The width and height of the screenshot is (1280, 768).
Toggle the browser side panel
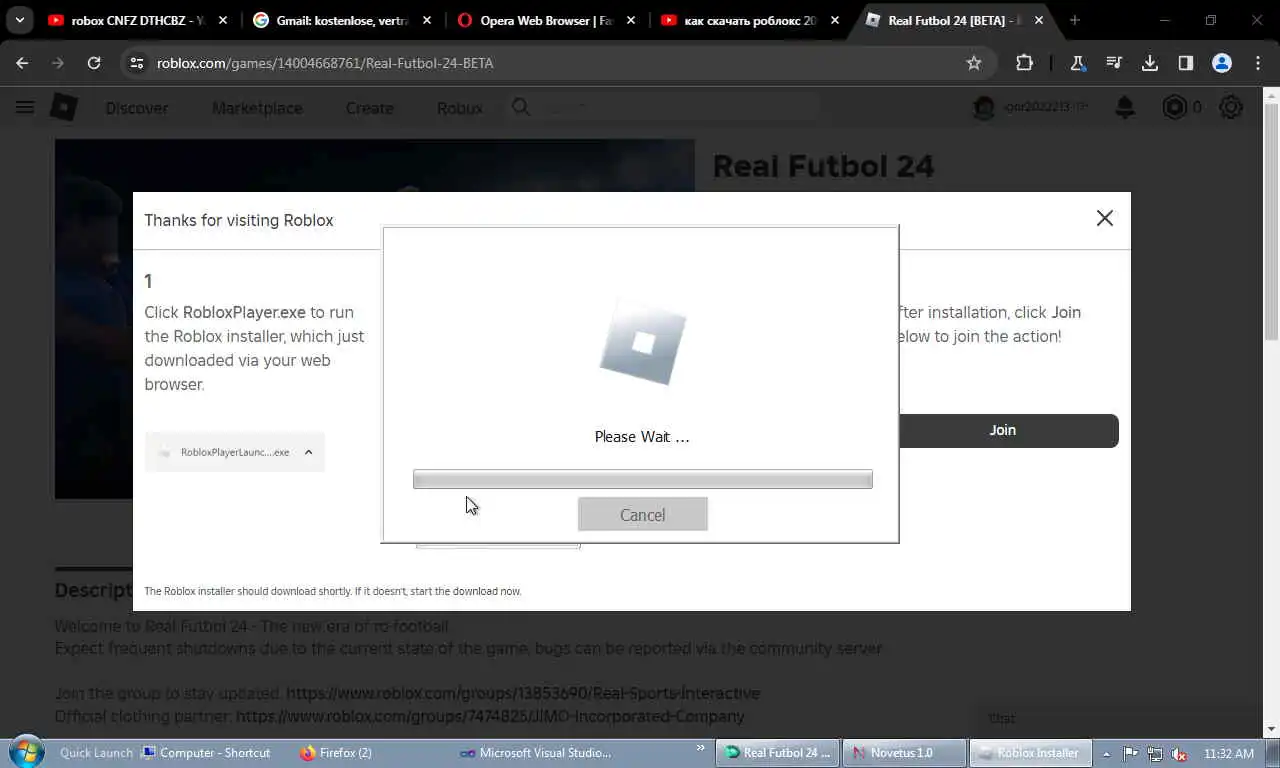[x=1186, y=63]
